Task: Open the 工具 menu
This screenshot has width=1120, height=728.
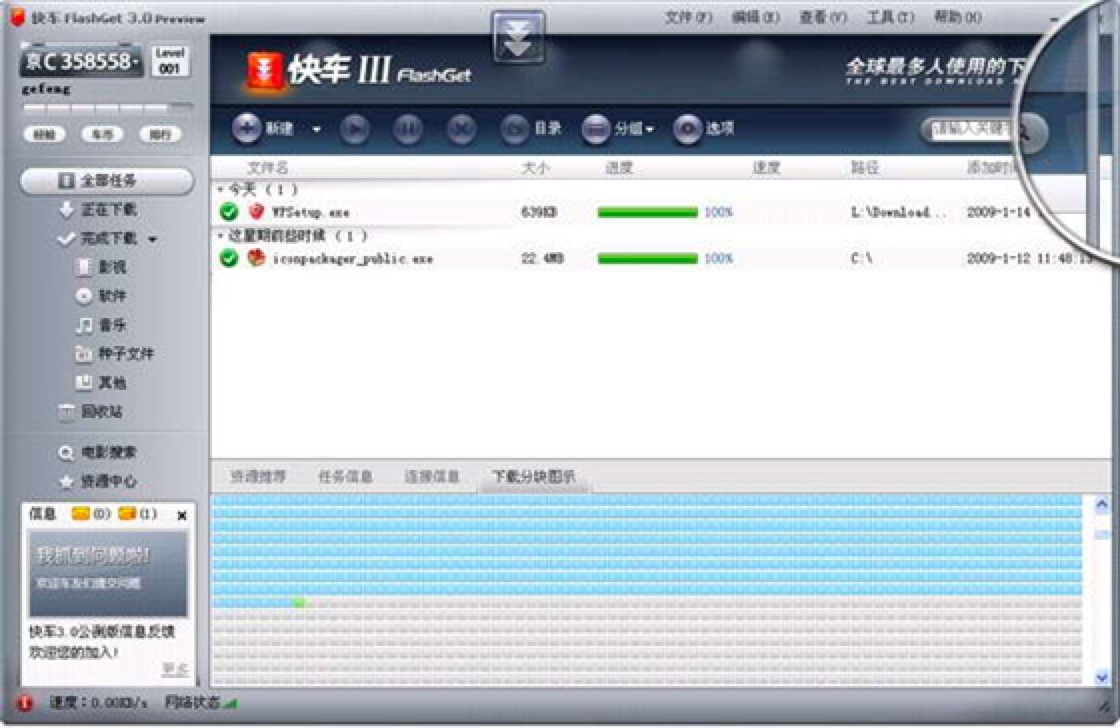Action: (x=892, y=18)
